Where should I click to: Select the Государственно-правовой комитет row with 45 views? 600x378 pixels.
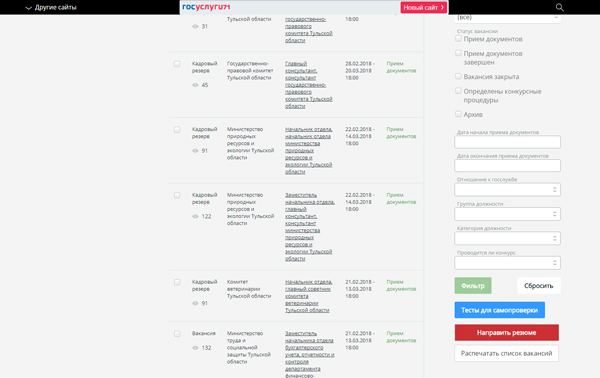(177, 64)
